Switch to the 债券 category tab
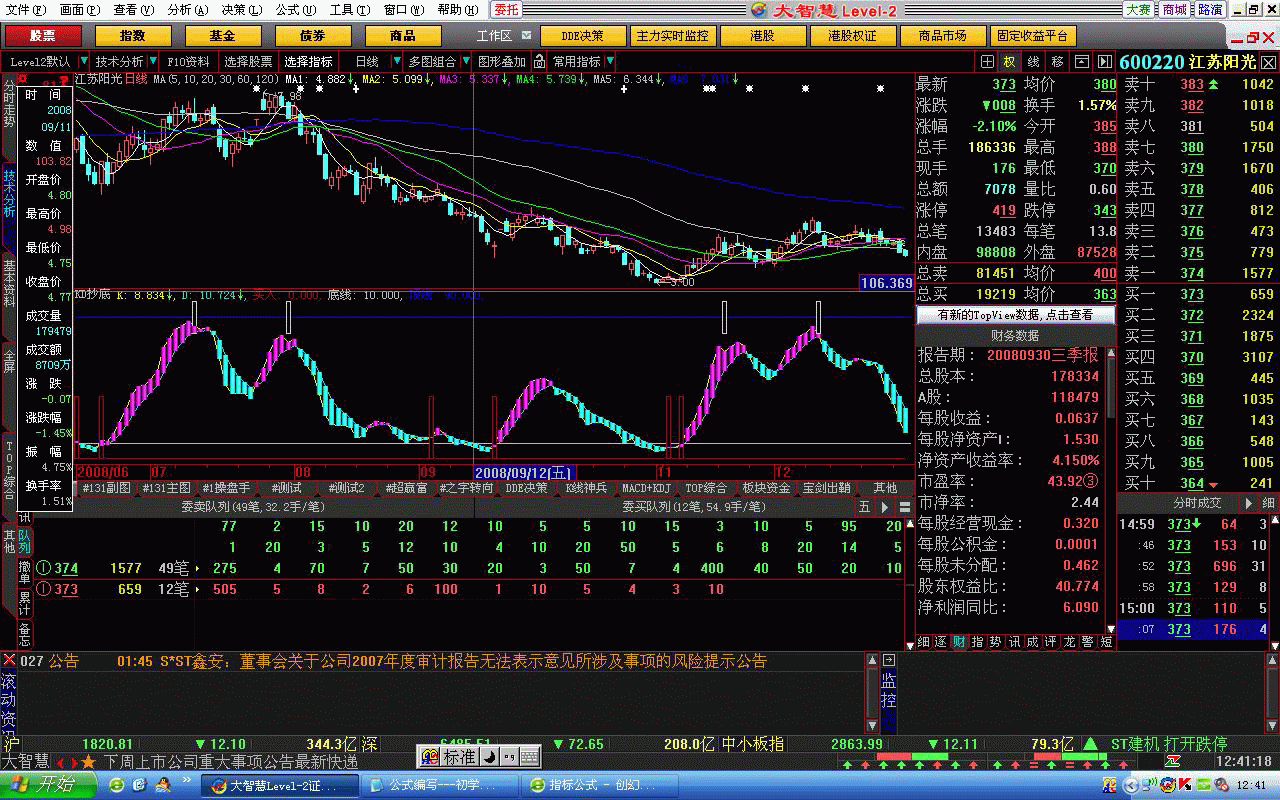This screenshot has width=1280, height=800. (312, 36)
